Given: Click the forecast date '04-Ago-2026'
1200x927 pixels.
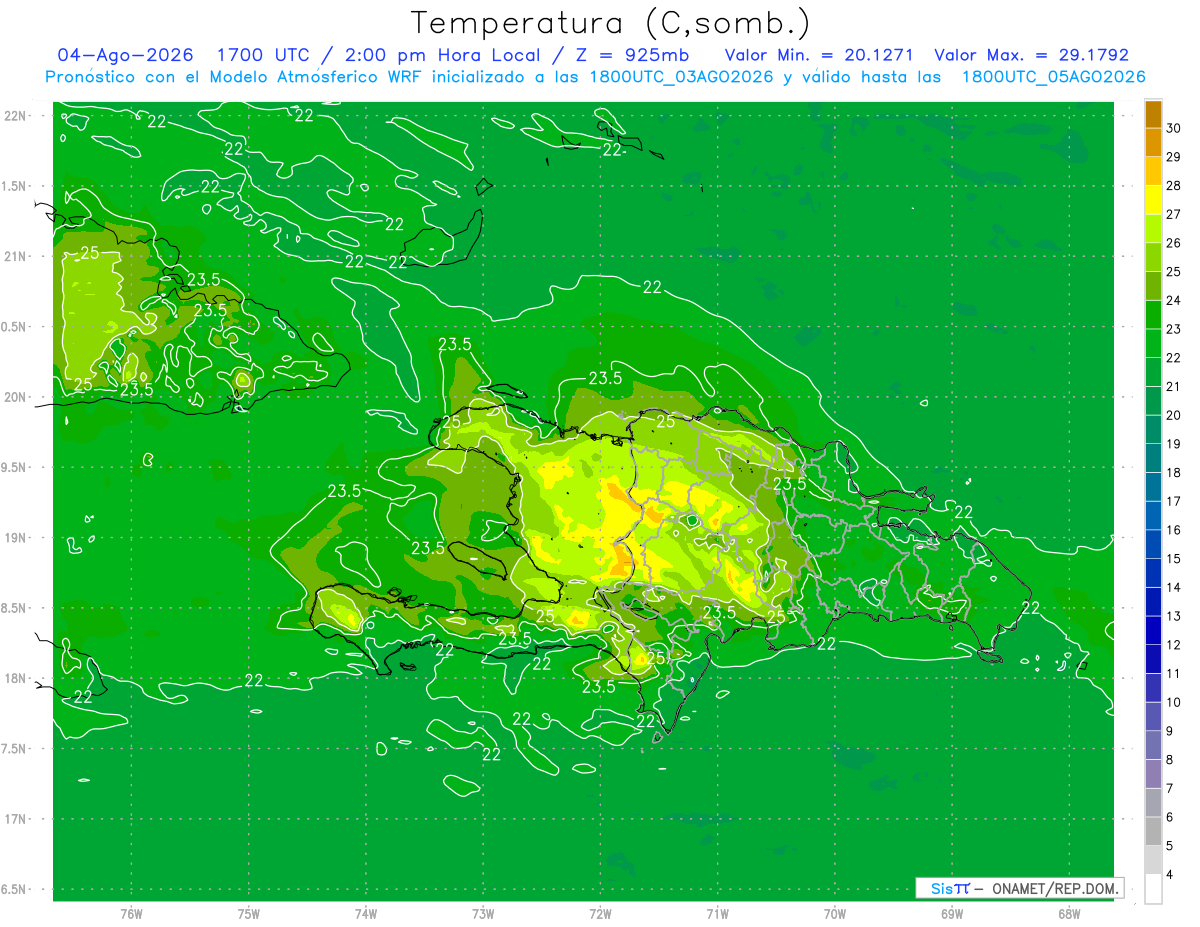Looking at the screenshot, I should coord(125,55).
